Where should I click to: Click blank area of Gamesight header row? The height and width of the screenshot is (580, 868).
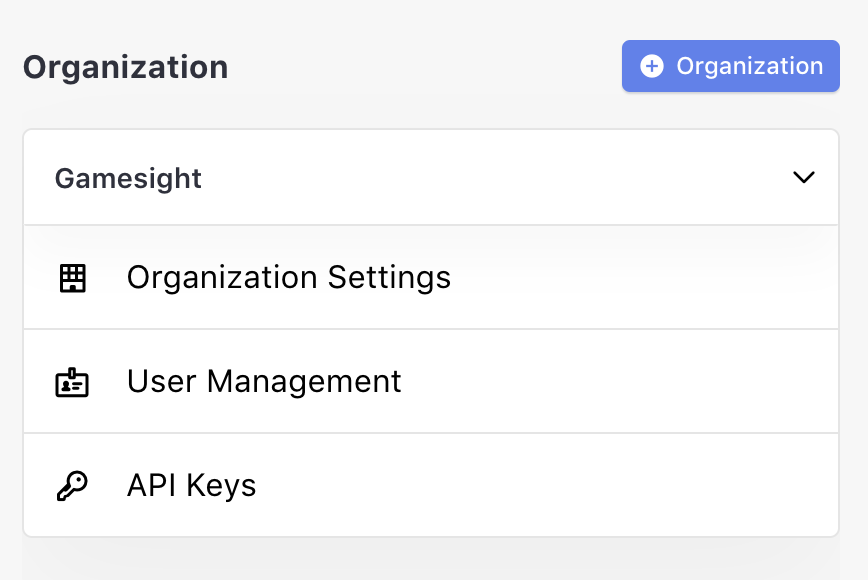pos(500,178)
